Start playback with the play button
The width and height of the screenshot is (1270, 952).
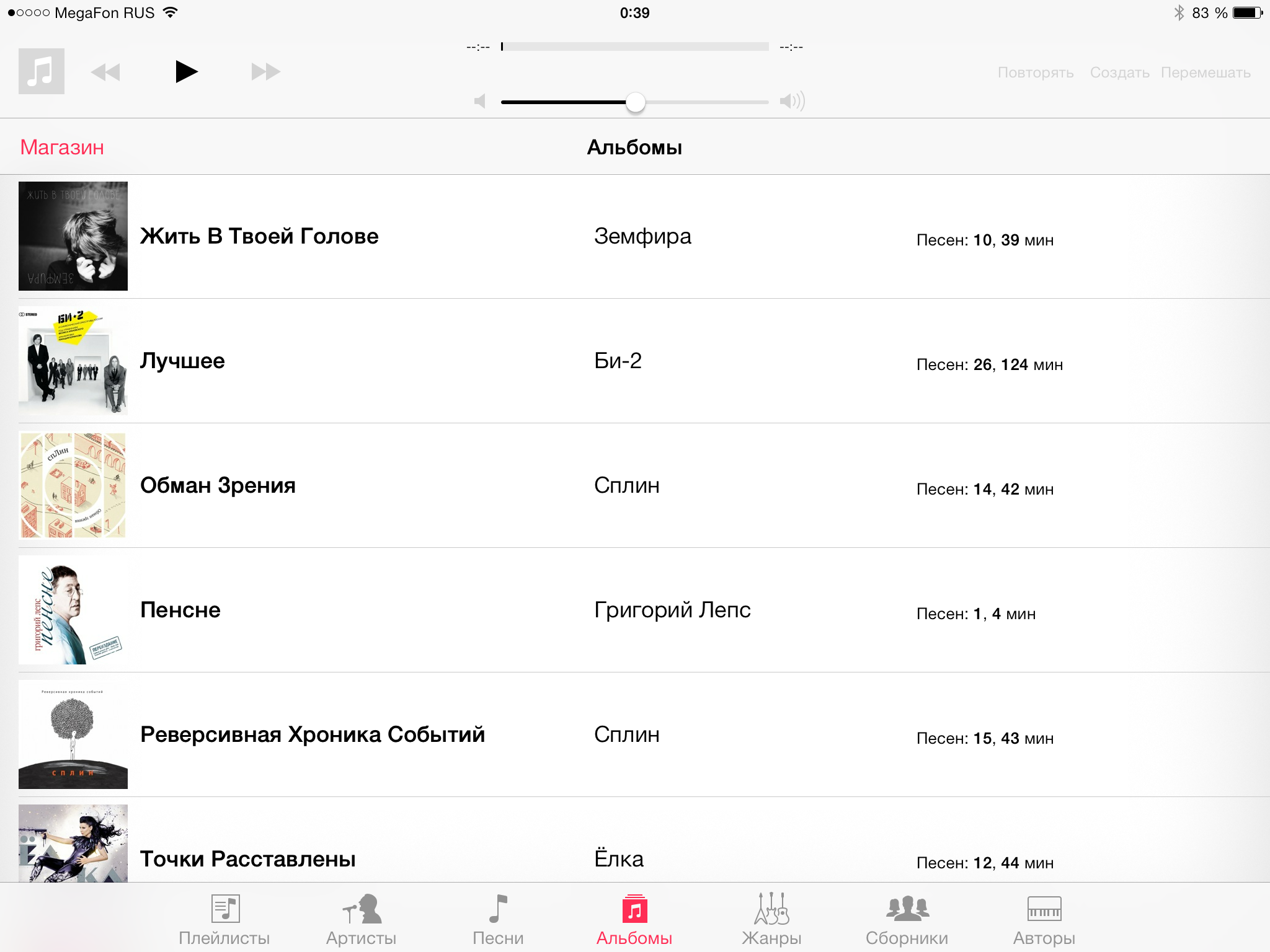(186, 72)
